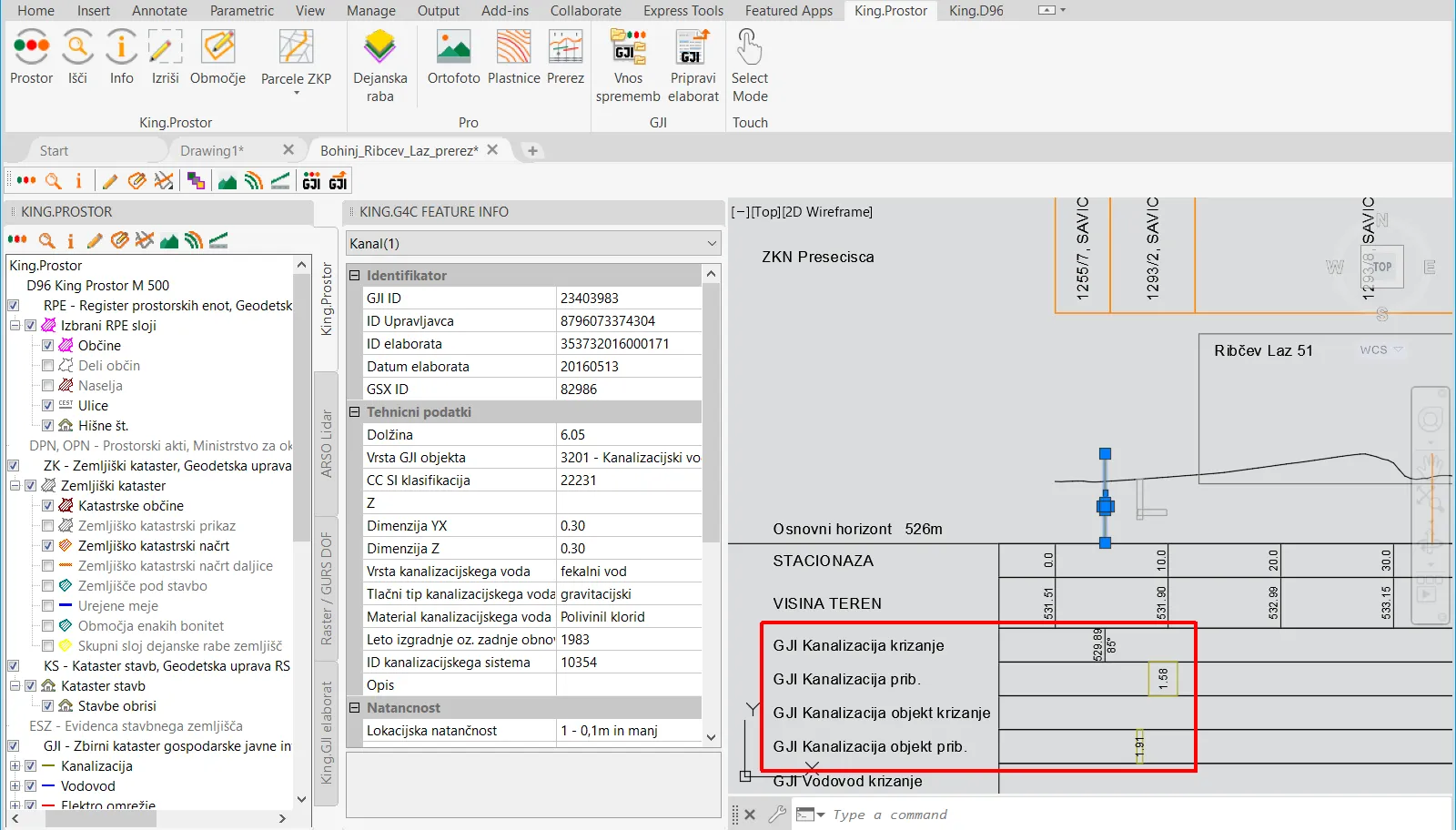Click the Info ribbon icon
This screenshot has height=830, width=1456.
(x=121, y=47)
